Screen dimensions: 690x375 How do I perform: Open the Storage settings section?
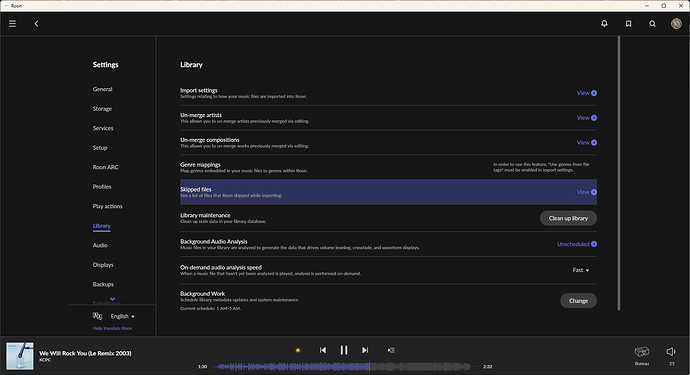[102, 109]
